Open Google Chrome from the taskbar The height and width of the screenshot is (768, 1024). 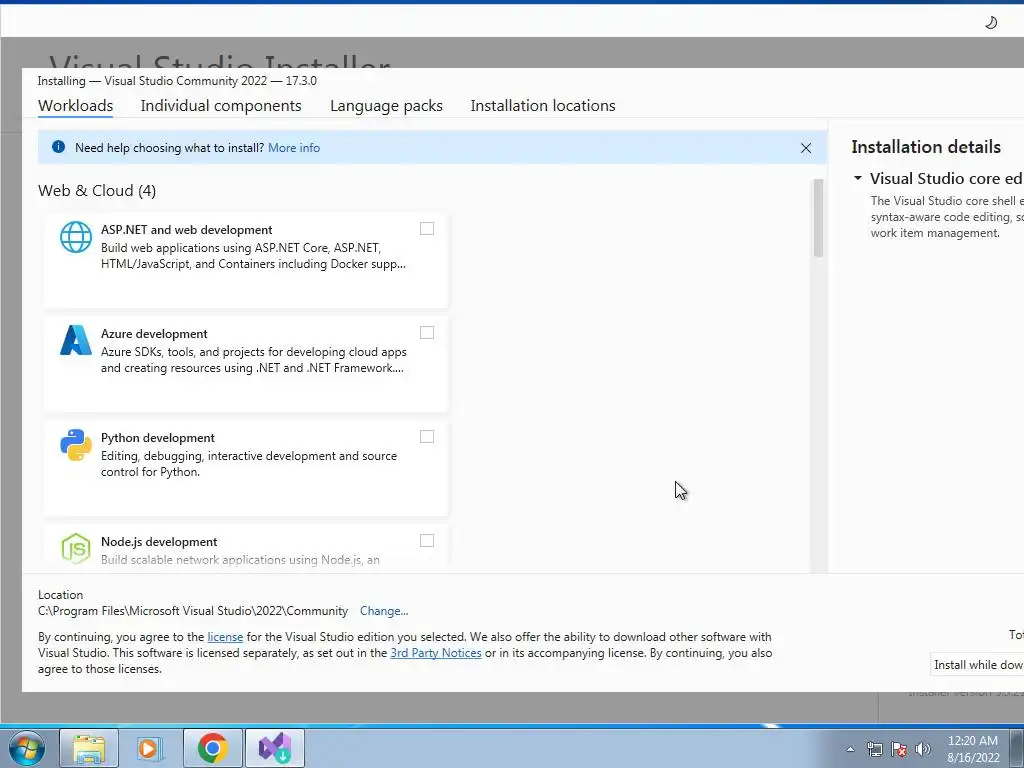(212, 748)
